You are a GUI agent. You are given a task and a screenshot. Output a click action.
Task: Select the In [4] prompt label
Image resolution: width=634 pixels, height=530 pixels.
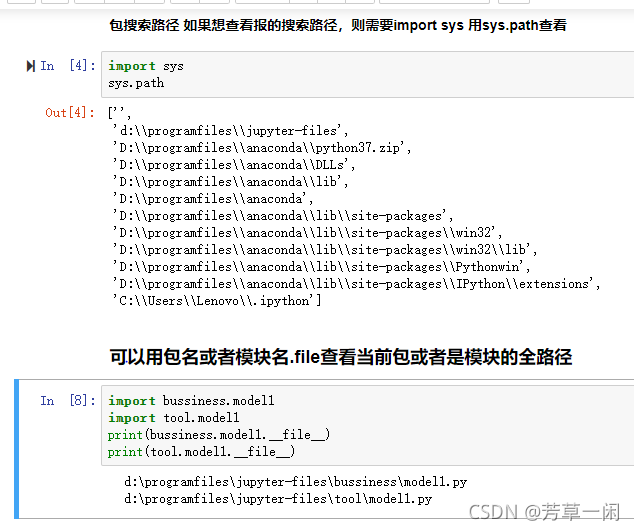(x=68, y=65)
